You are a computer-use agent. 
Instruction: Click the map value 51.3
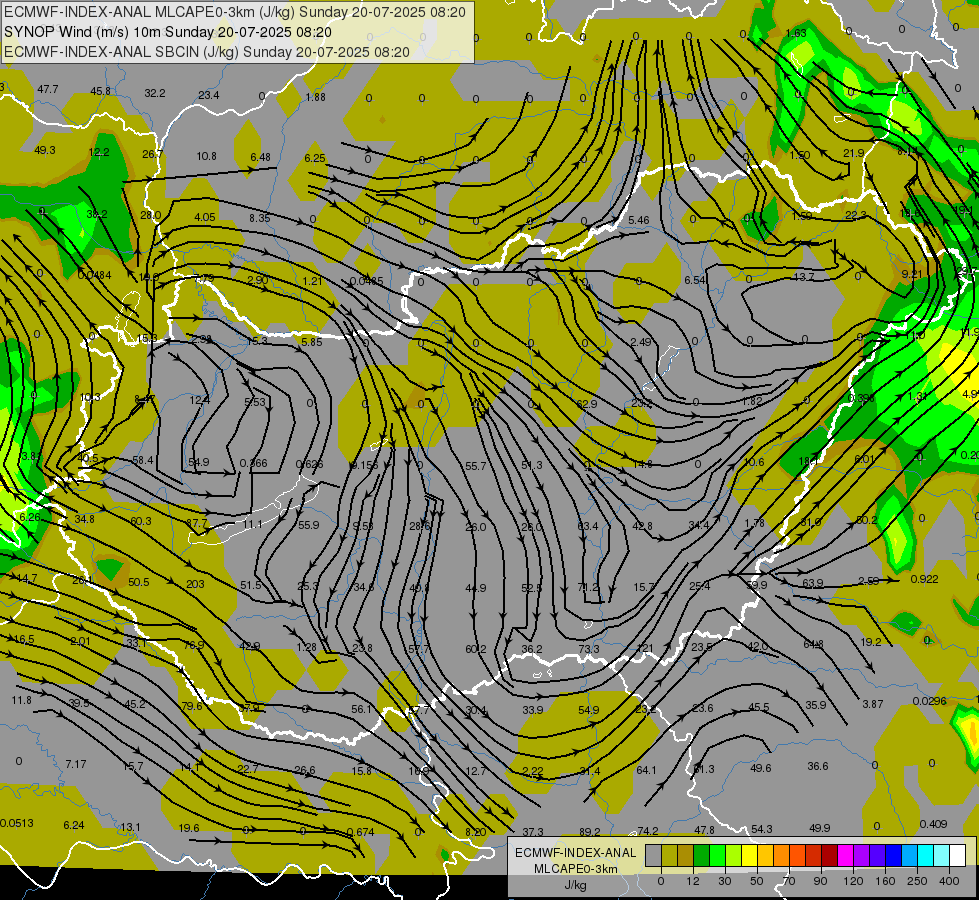[x=532, y=465]
